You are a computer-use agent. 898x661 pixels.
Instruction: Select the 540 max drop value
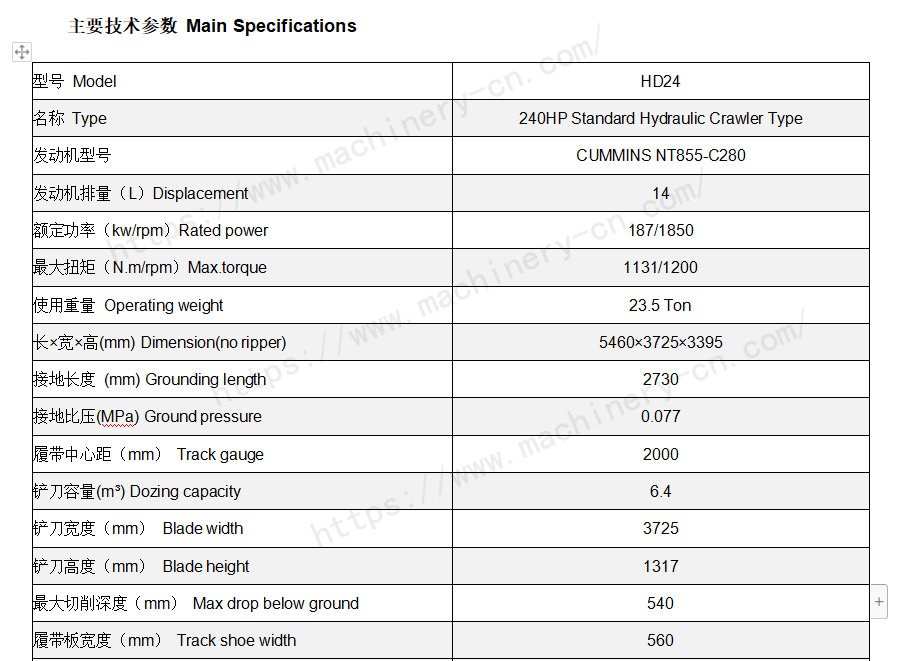click(x=660, y=604)
